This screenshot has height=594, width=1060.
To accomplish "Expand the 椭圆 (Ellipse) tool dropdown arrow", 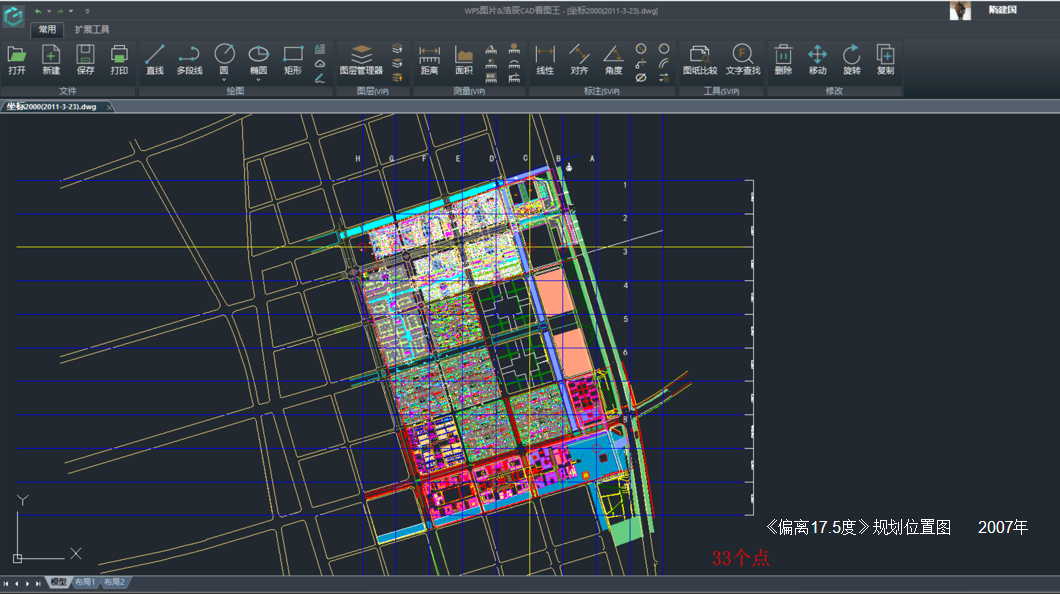I will 258,80.
